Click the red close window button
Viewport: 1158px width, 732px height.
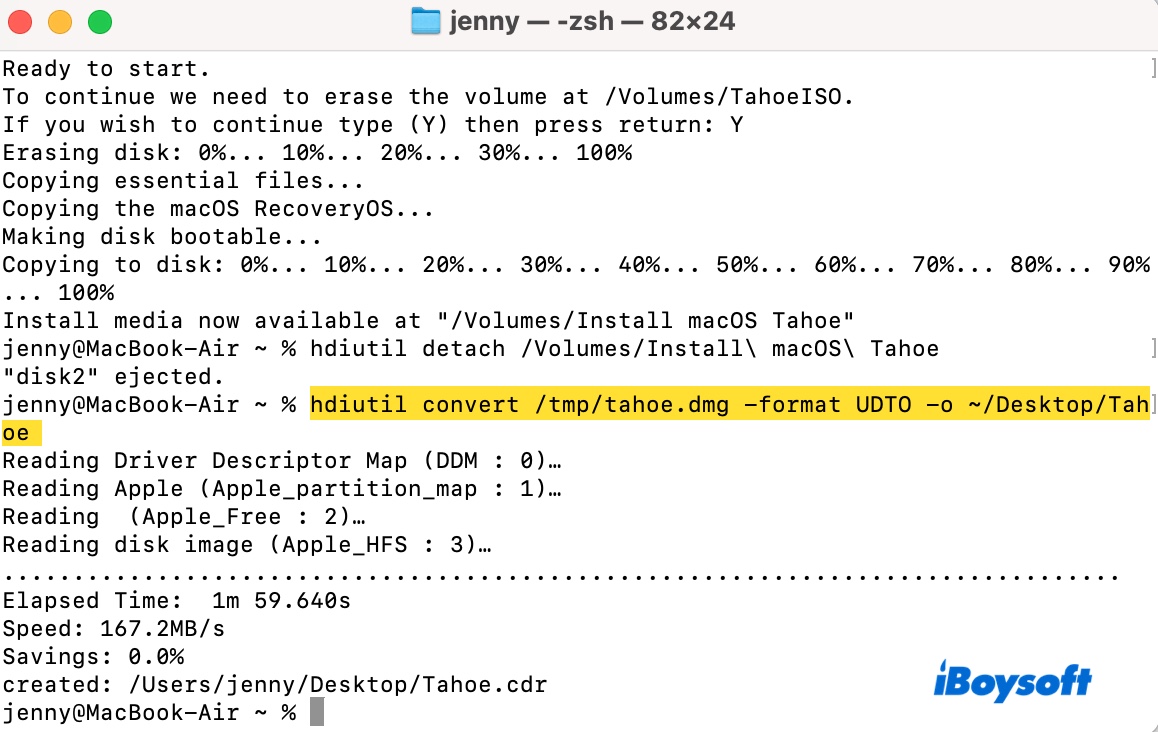[25, 21]
